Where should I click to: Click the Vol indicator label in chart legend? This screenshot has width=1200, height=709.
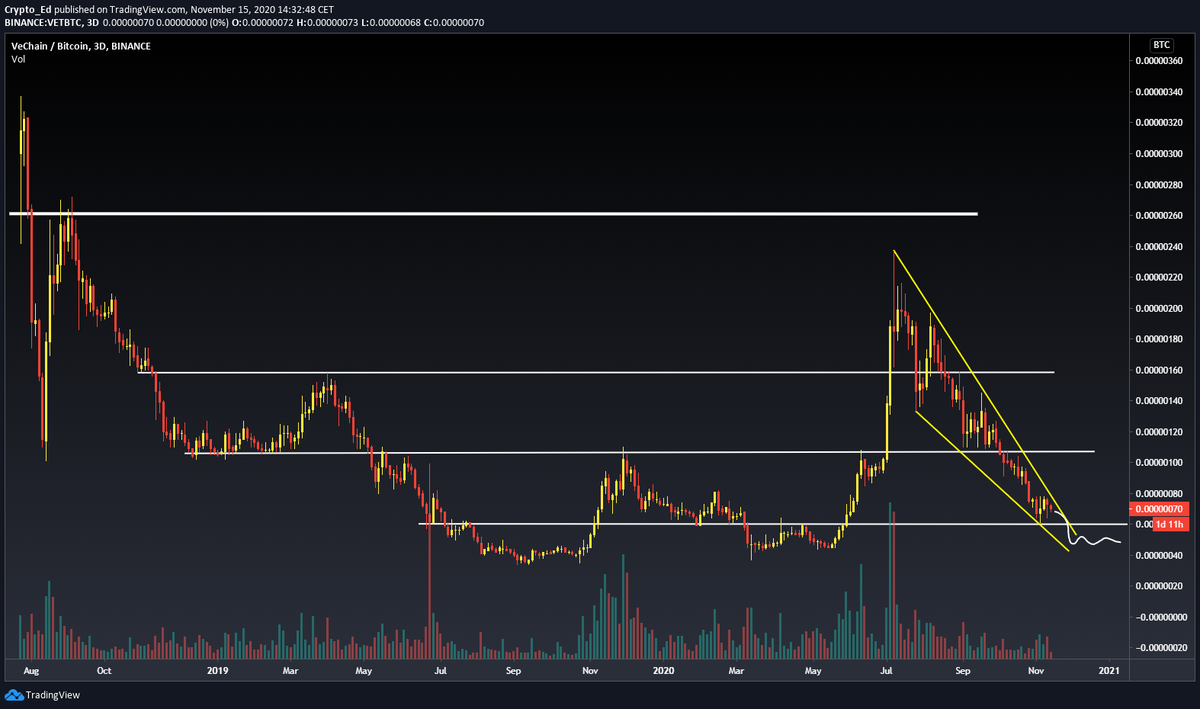pos(17,58)
